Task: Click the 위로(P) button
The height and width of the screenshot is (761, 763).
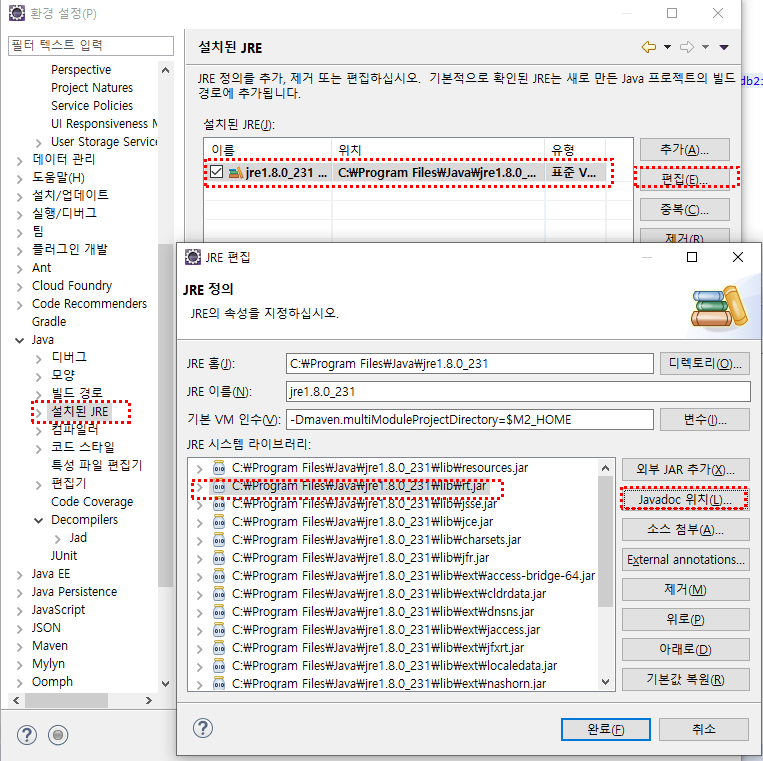Action: point(686,619)
